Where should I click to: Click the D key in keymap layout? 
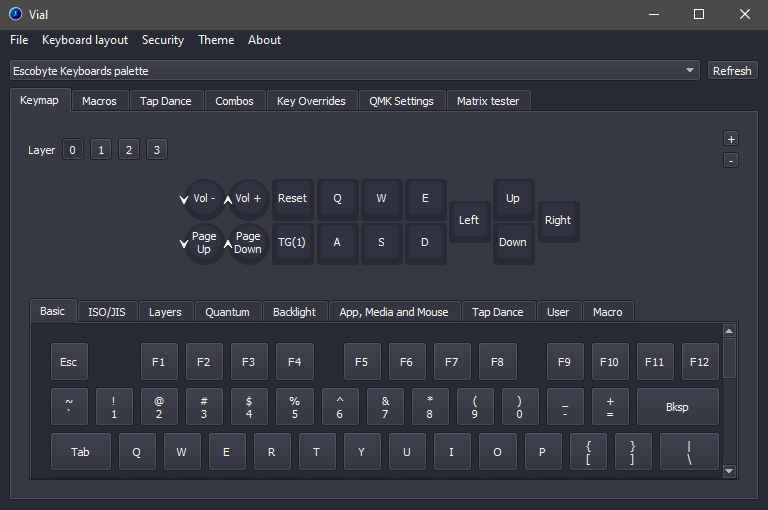(425, 243)
